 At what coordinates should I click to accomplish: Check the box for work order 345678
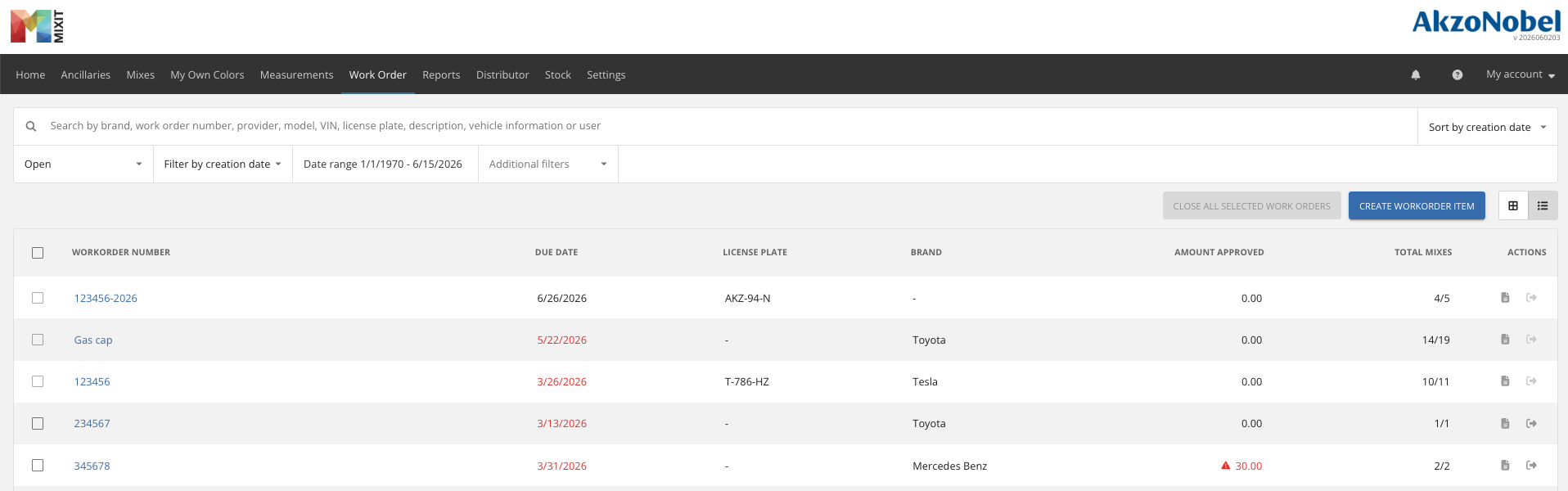point(38,465)
